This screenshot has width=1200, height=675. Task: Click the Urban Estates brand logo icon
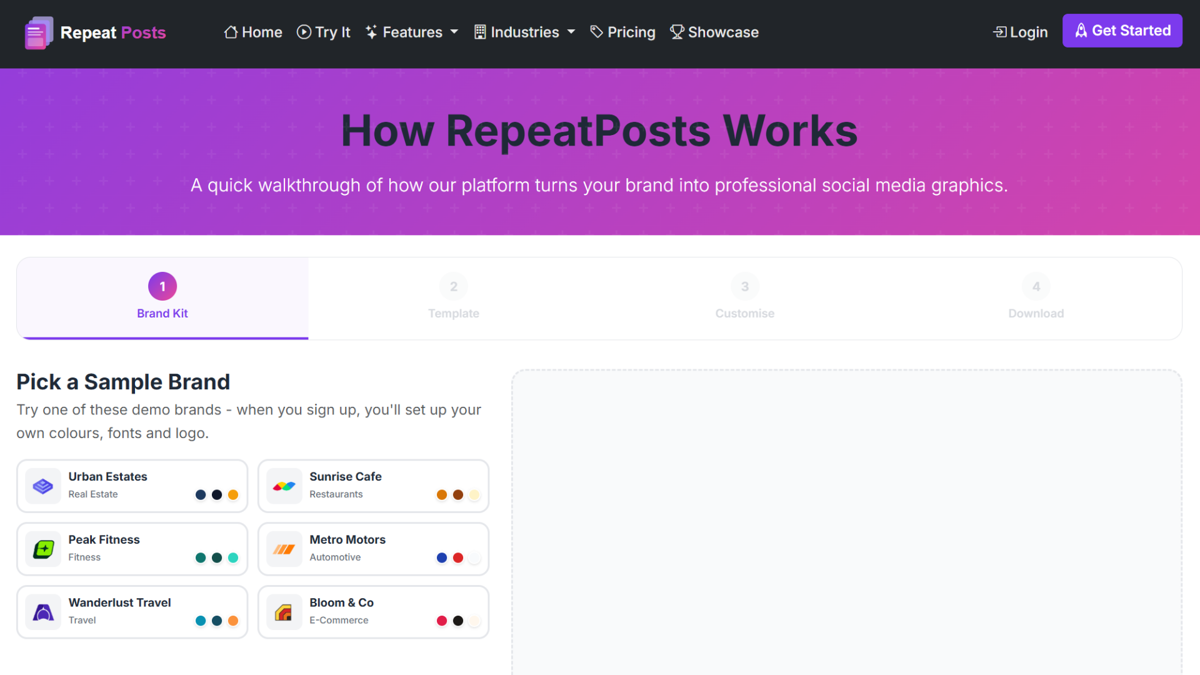click(42, 485)
